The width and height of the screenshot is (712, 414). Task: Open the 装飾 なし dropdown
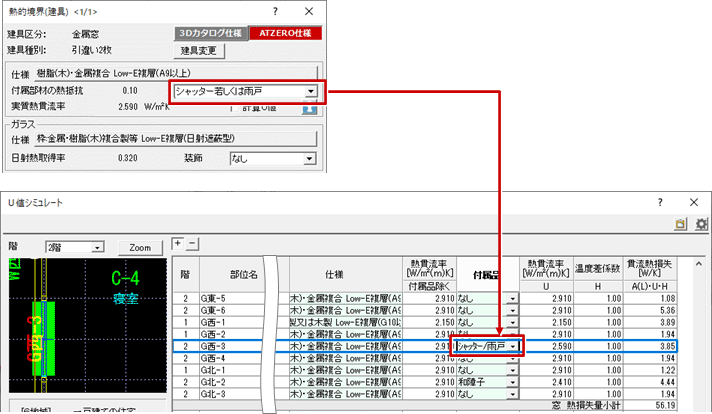point(309,159)
